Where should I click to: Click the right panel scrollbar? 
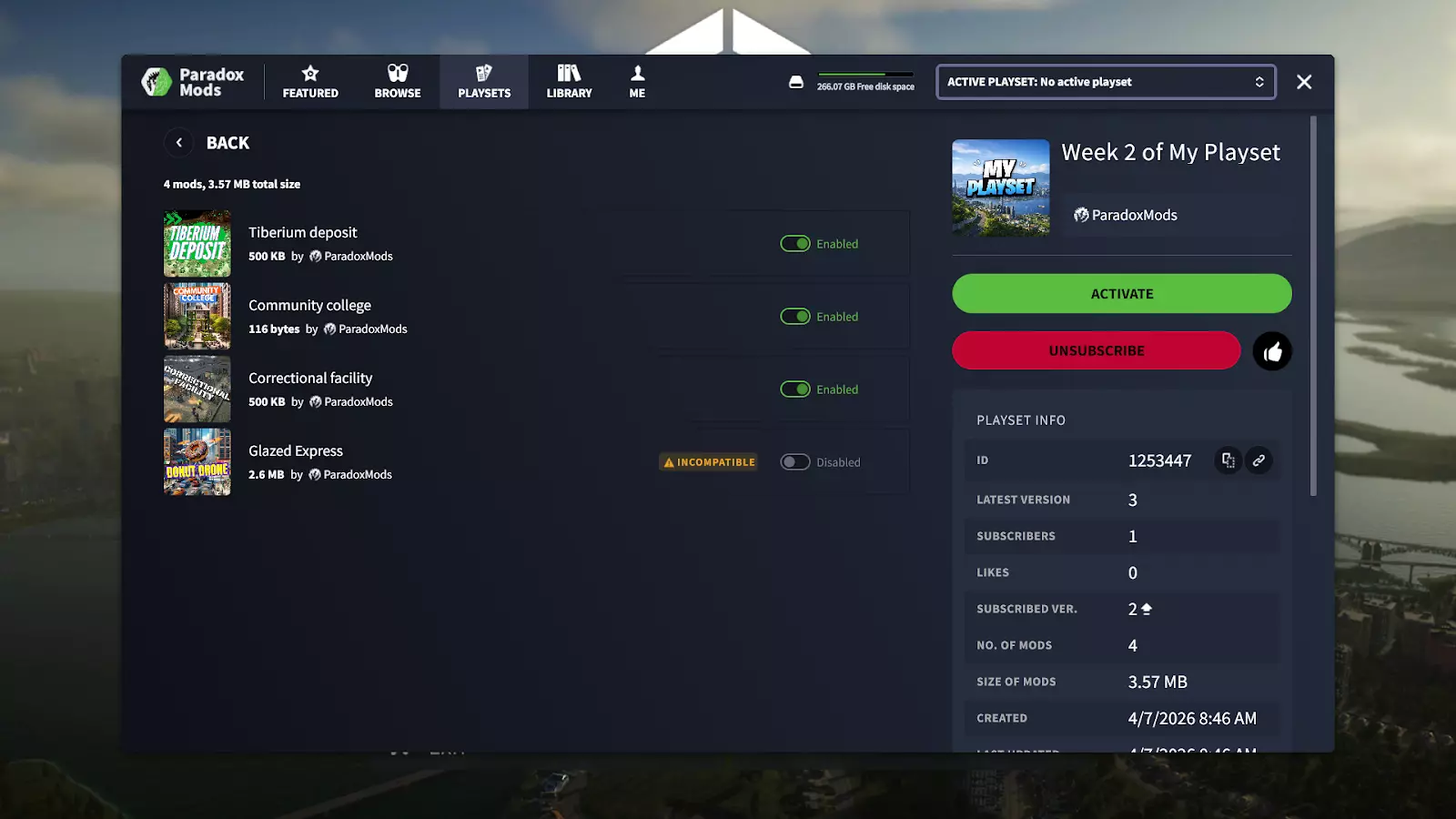coord(1313,306)
